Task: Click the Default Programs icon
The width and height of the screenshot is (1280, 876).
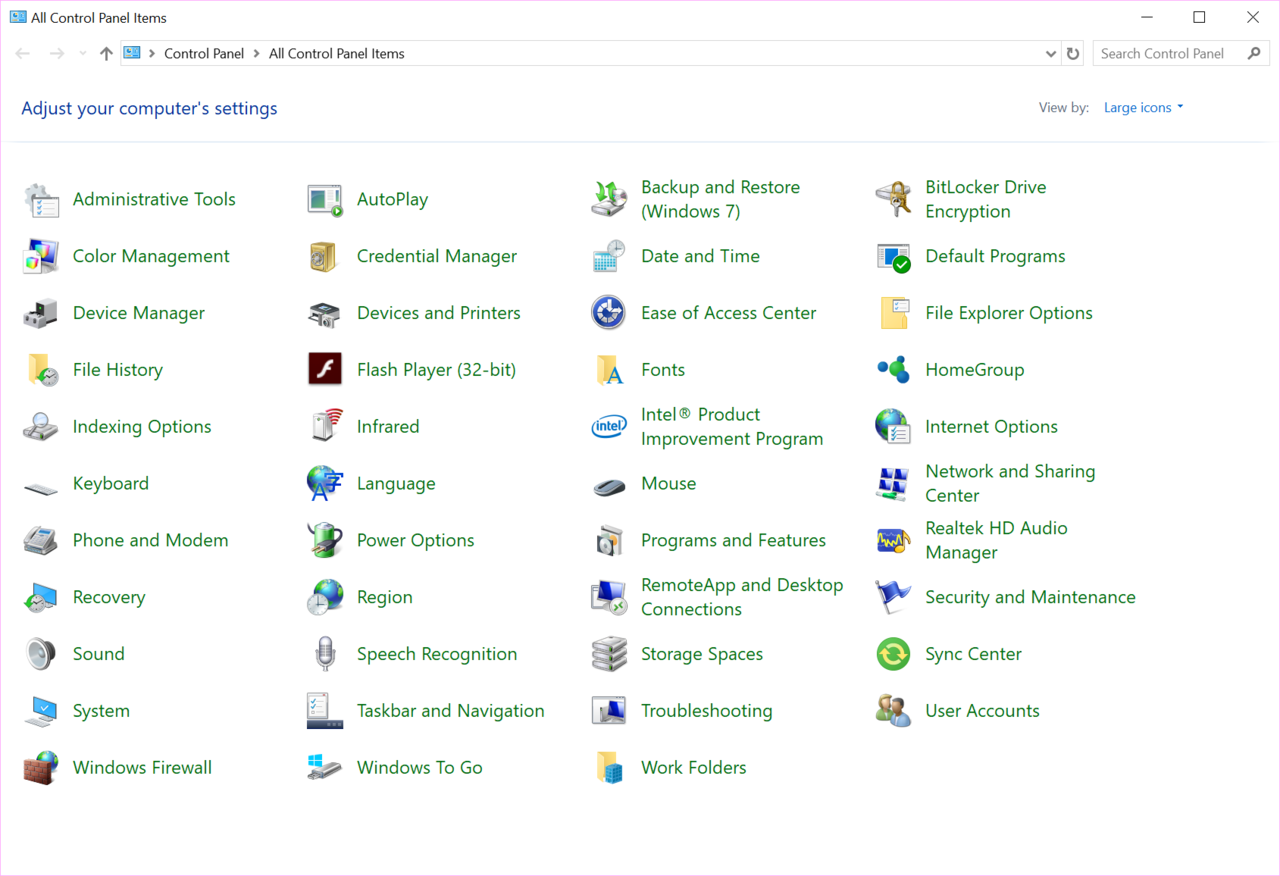Action: [893, 257]
